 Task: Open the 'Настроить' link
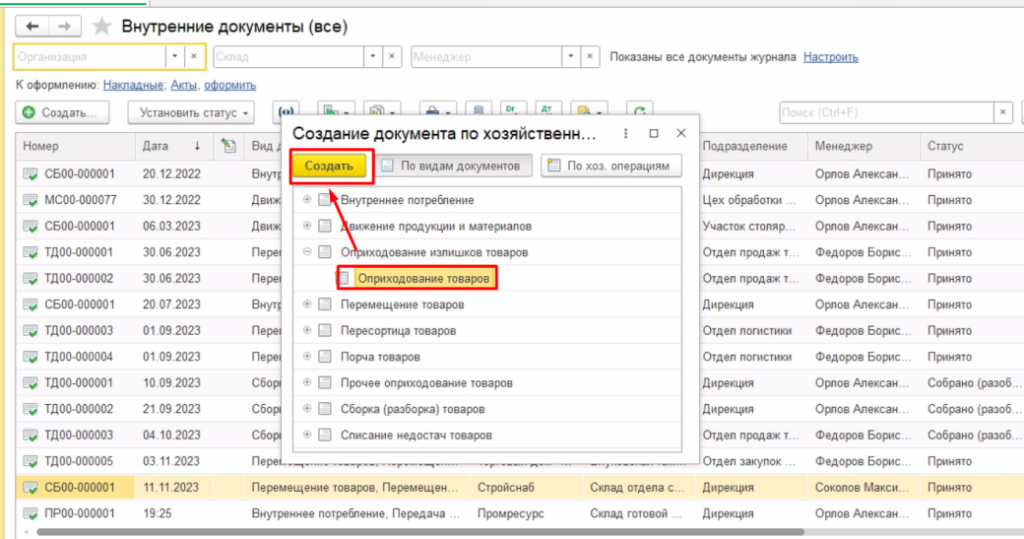pyautogui.click(x=830, y=57)
